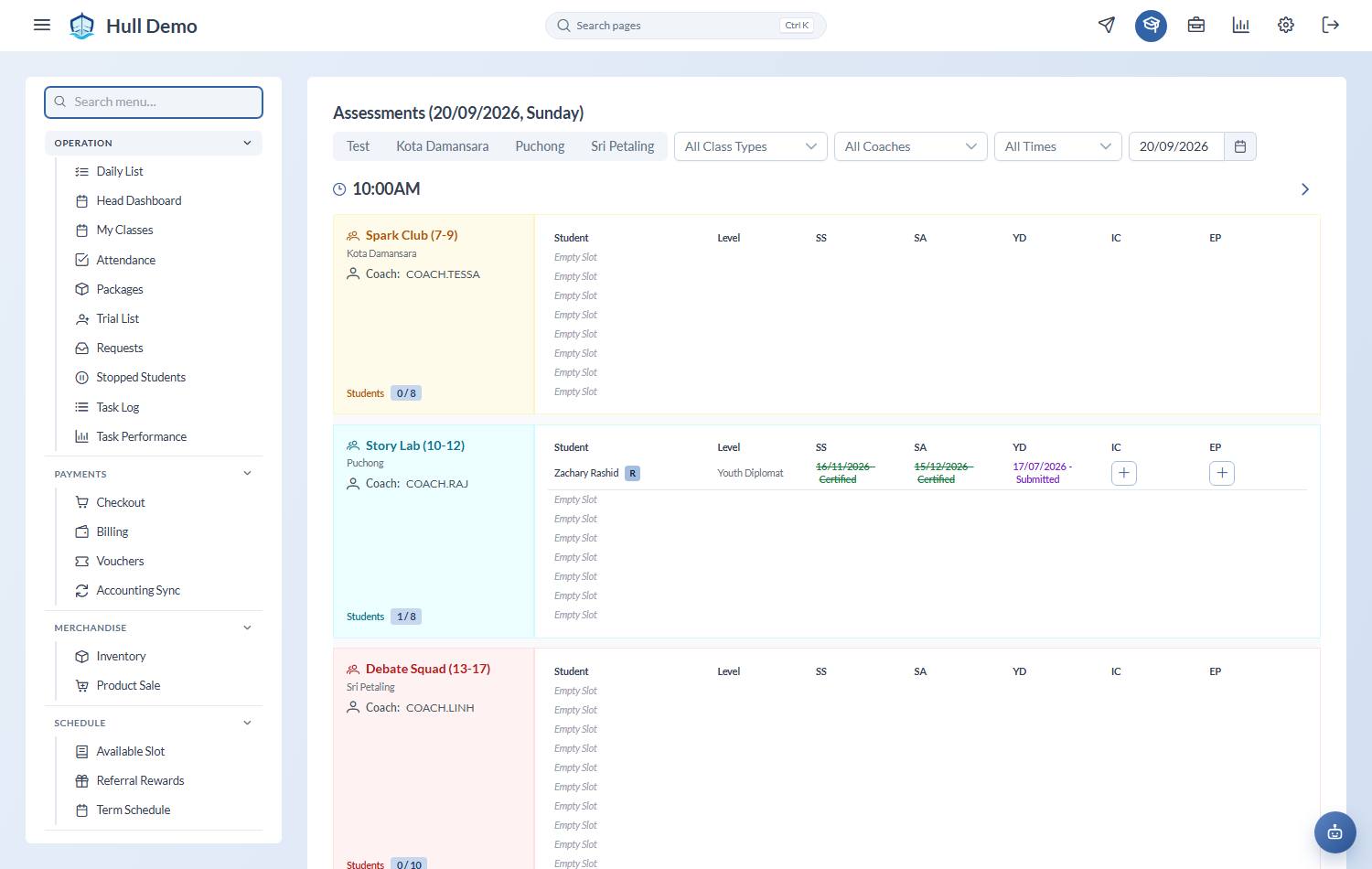Open Referral Rewards page
The height and width of the screenshot is (869, 1372).
(141, 780)
